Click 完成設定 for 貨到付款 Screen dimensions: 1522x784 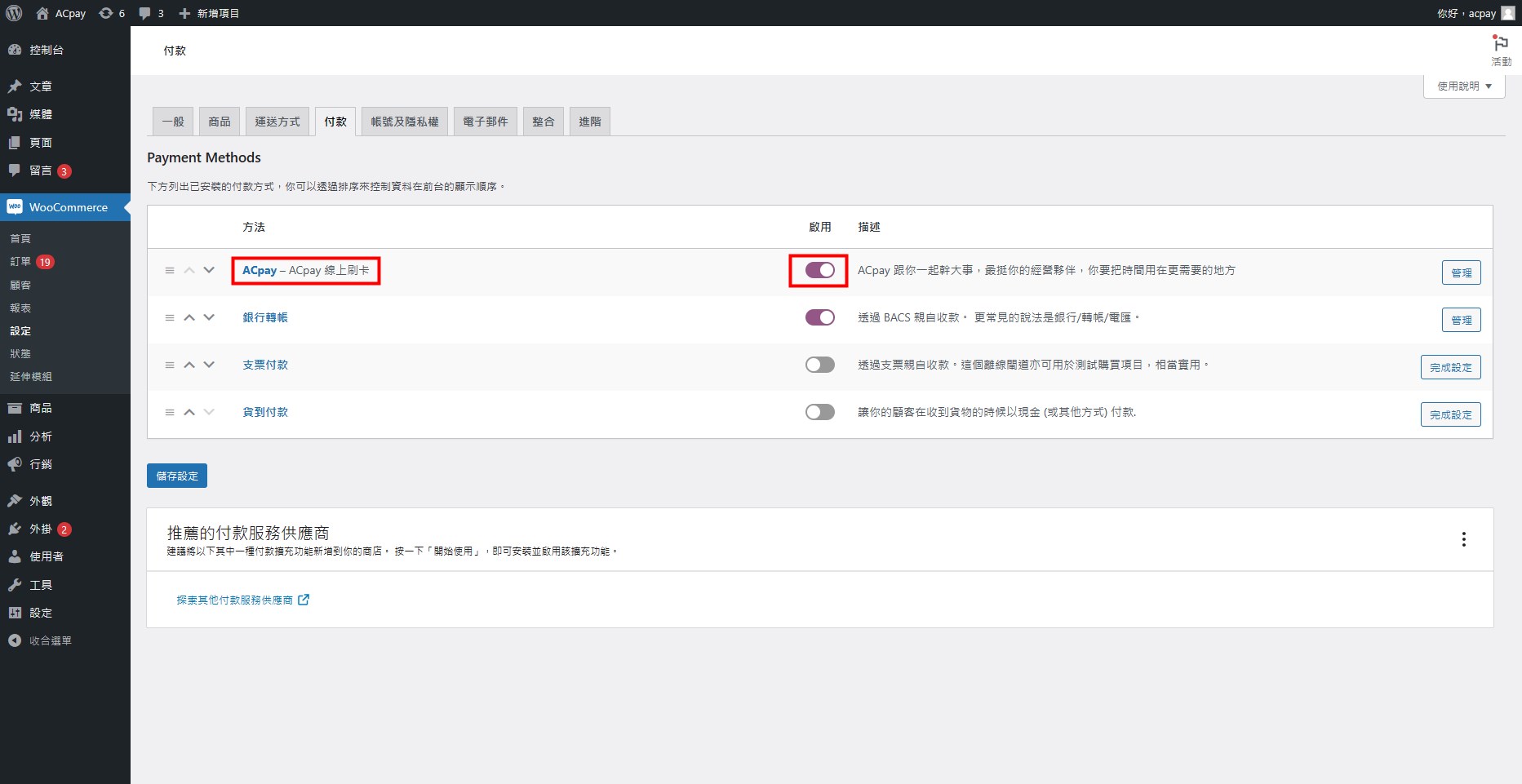coord(1450,414)
